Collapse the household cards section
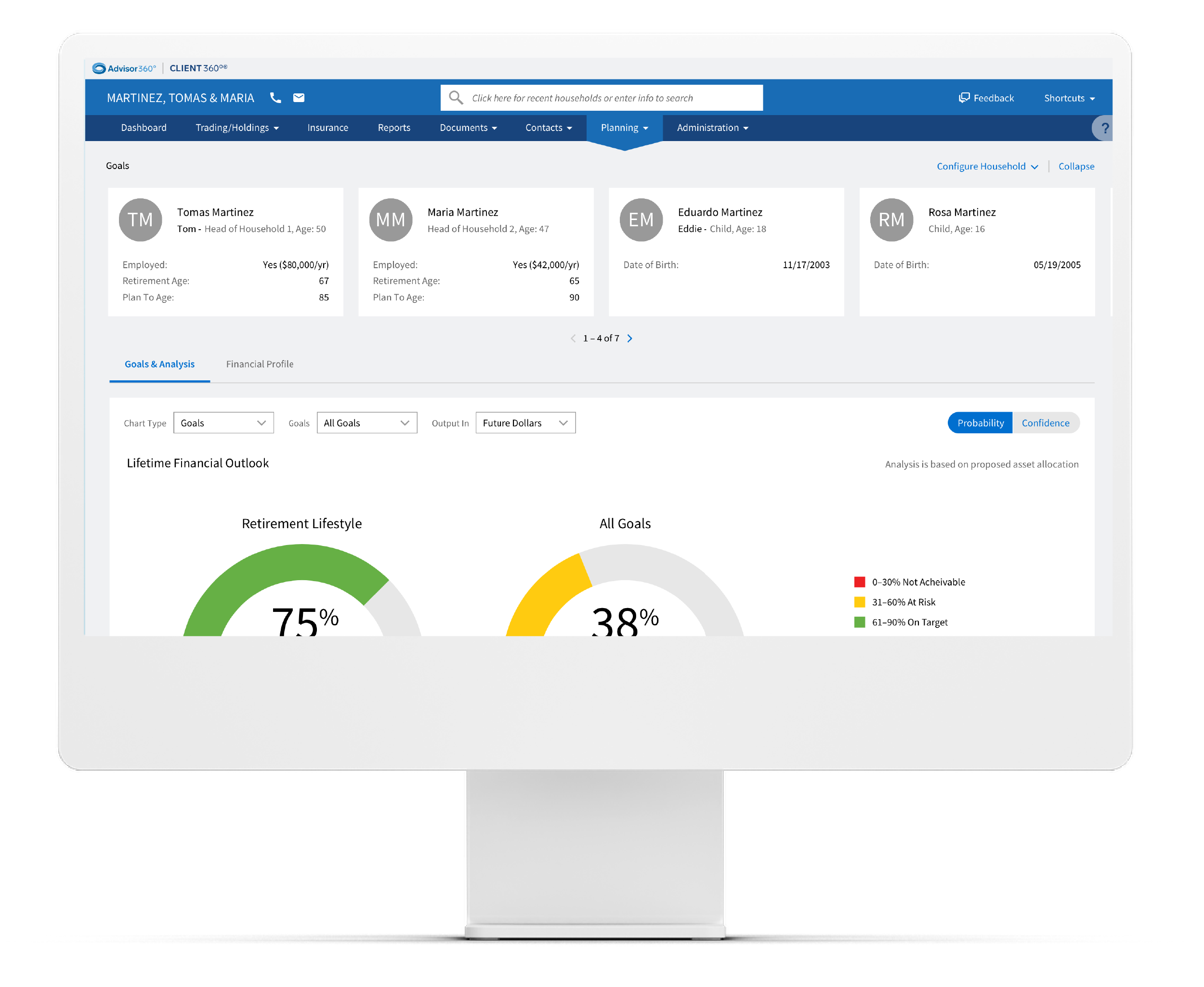The width and height of the screenshot is (1204, 987). point(1076,166)
